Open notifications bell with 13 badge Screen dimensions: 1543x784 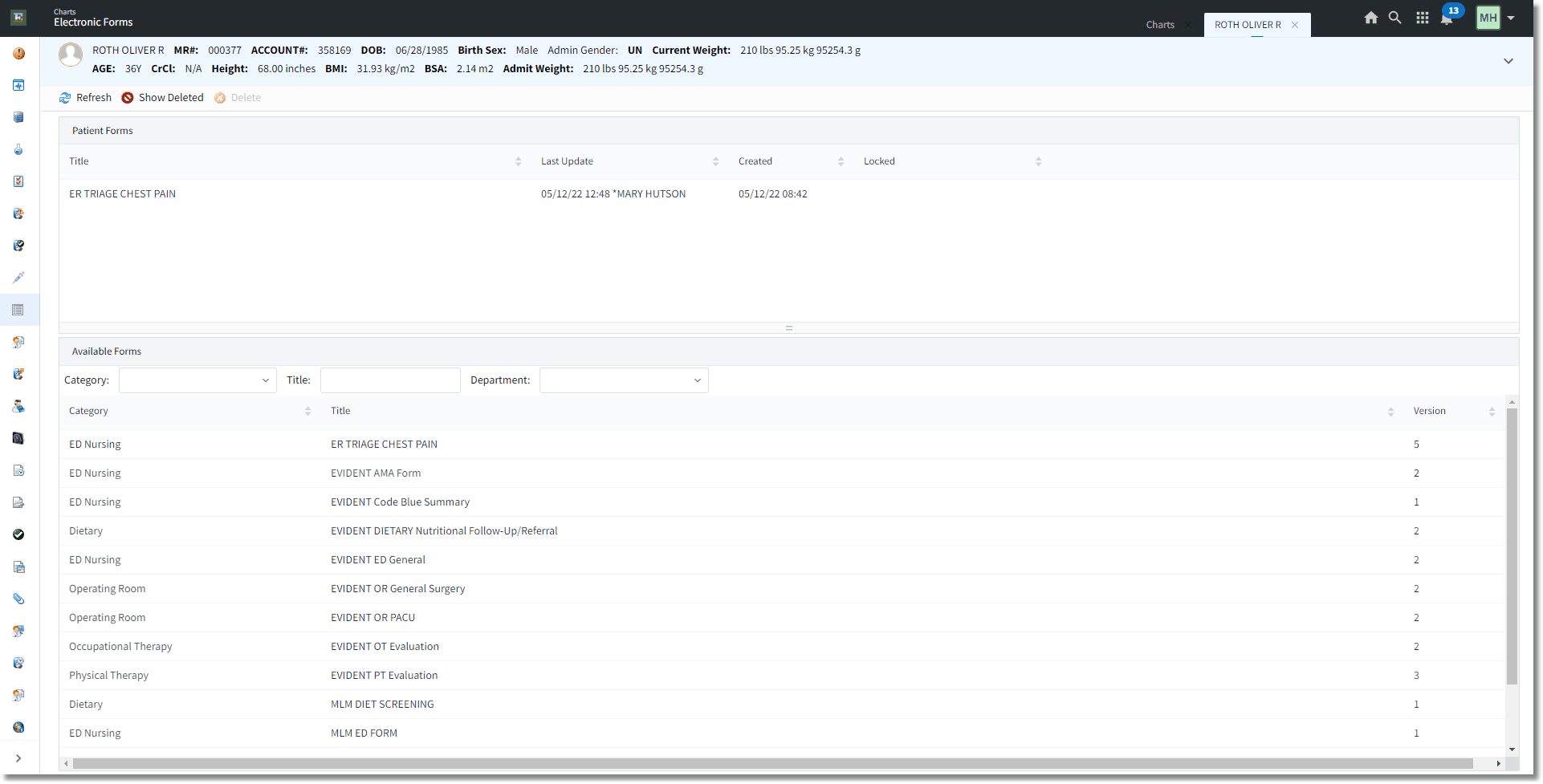[1447, 18]
